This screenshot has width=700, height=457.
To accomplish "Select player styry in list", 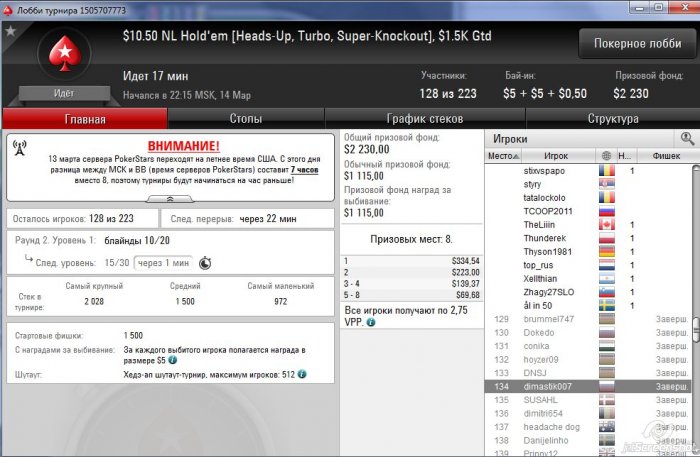I will [532, 184].
